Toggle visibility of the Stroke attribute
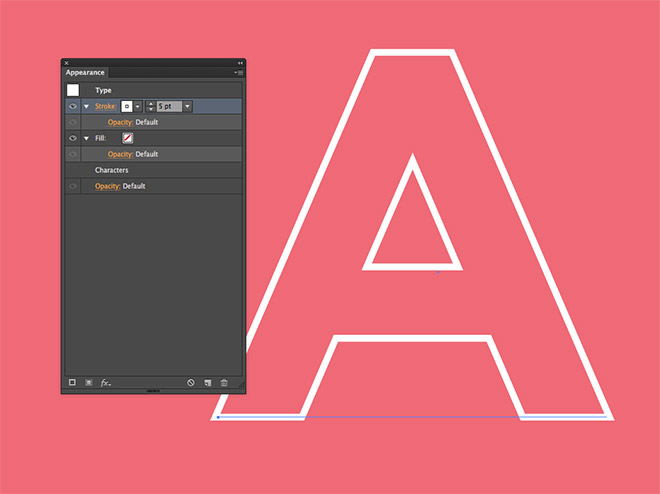Image resolution: width=660 pixels, height=494 pixels. pyautogui.click(x=73, y=106)
